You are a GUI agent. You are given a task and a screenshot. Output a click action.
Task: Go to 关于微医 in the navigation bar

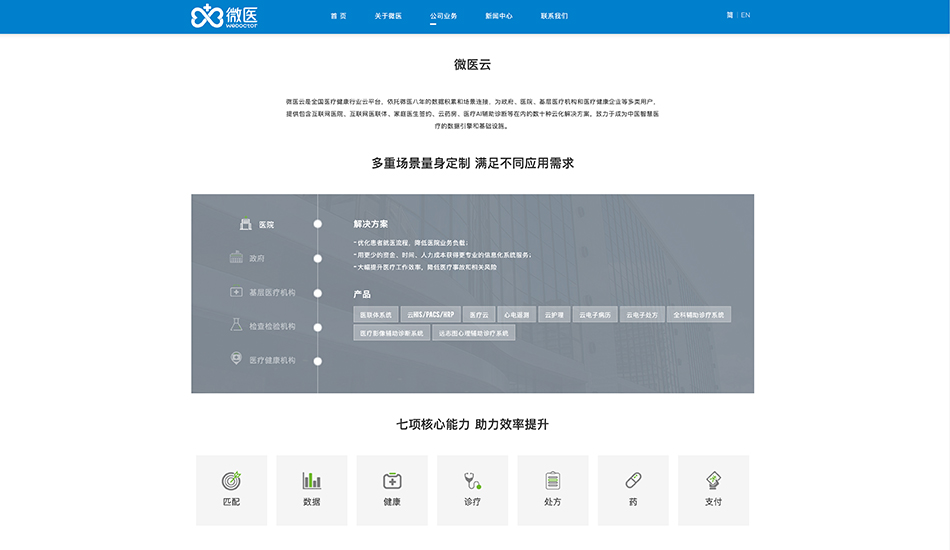click(x=388, y=16)
